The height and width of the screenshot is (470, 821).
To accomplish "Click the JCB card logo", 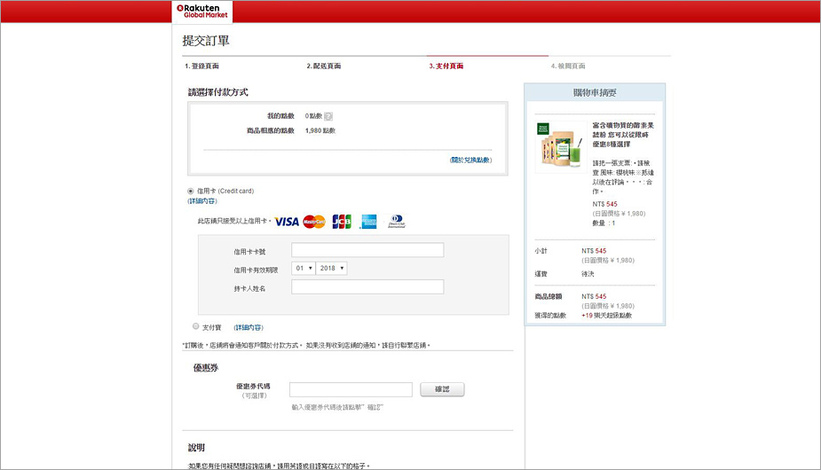I will (x=342, y=221).
